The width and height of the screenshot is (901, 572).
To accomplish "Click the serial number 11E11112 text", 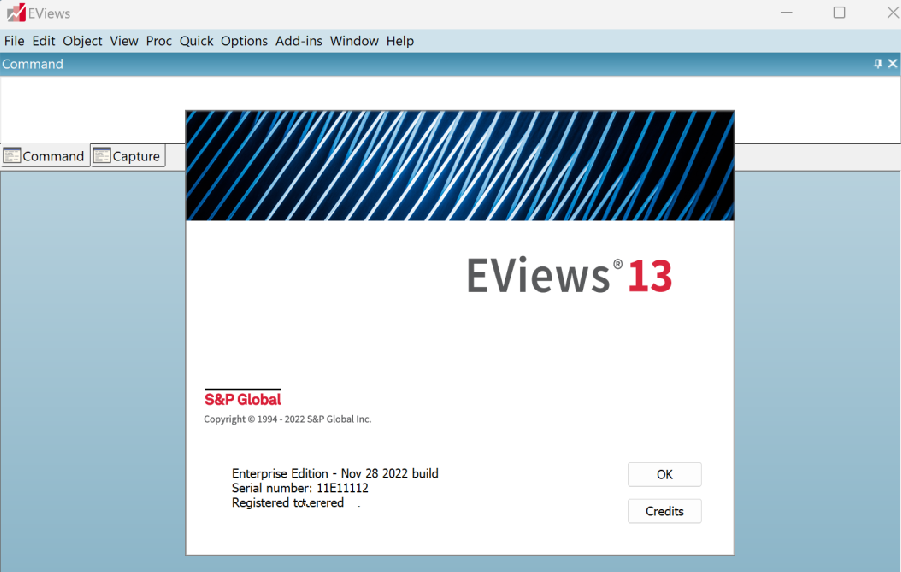I will [x=342, y=488].
